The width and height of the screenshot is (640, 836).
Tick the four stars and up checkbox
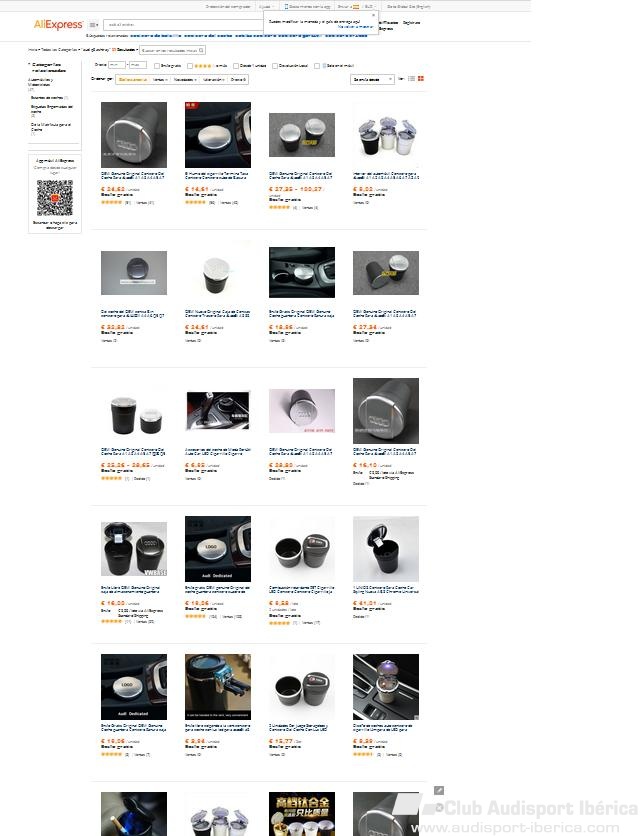pyautogui.click(x=190, y=66)
